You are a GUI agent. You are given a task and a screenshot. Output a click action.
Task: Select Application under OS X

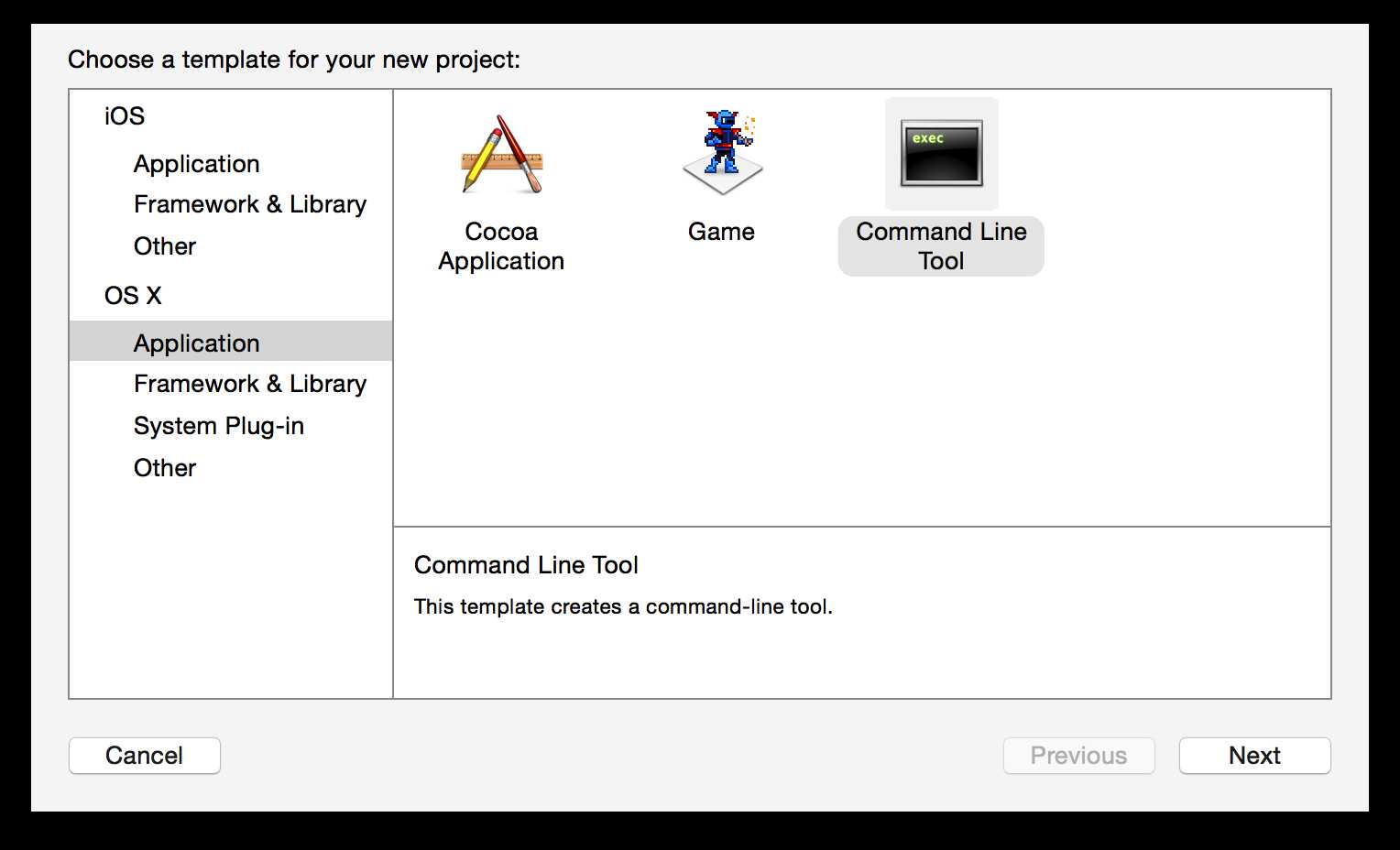[x=231, y=341]
